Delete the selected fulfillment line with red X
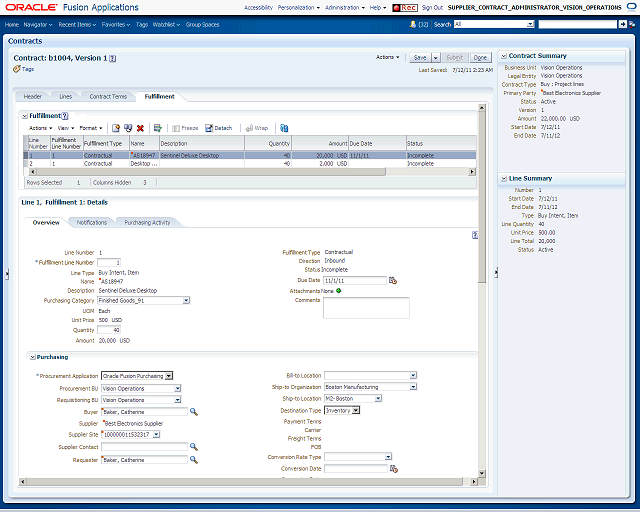This screenshot has width=640, height=512. [140, 128]
